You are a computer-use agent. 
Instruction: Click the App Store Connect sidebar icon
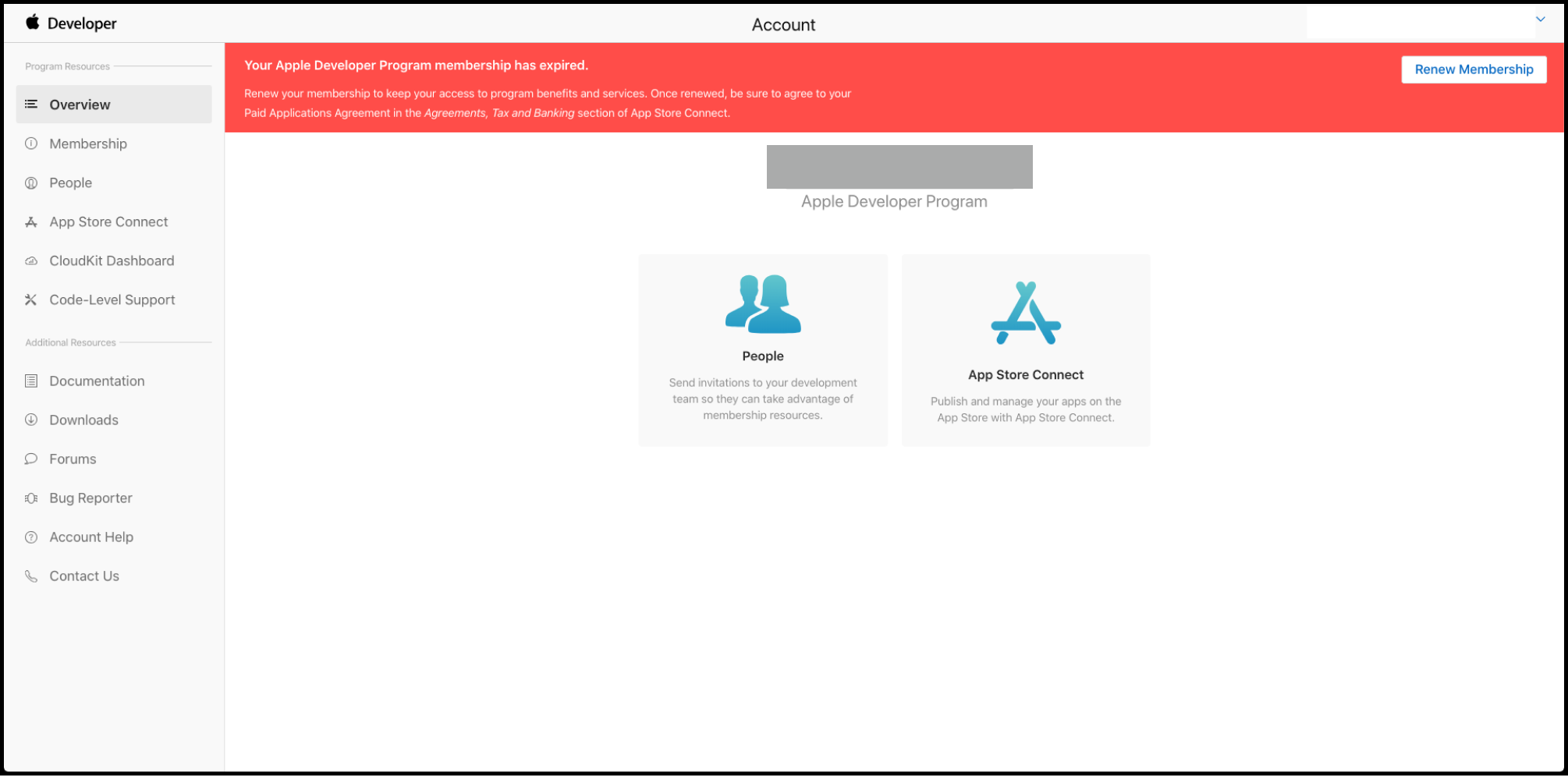pyautogui.click(x=31, y=221)
